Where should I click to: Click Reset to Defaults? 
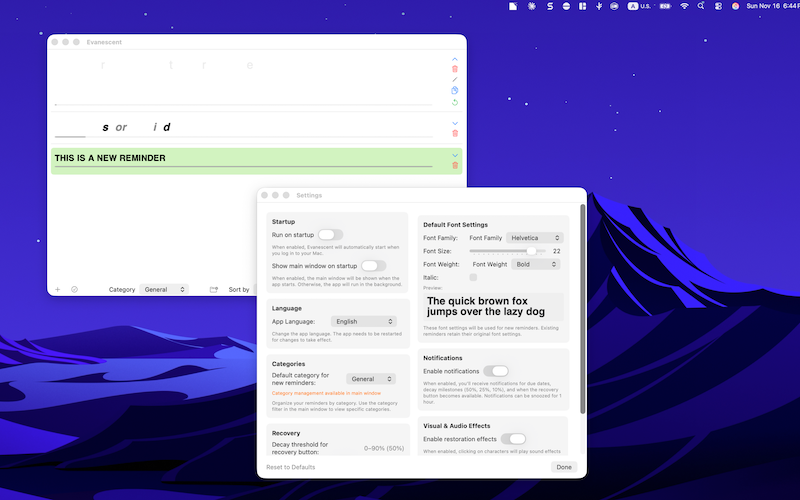click(291, 467)
